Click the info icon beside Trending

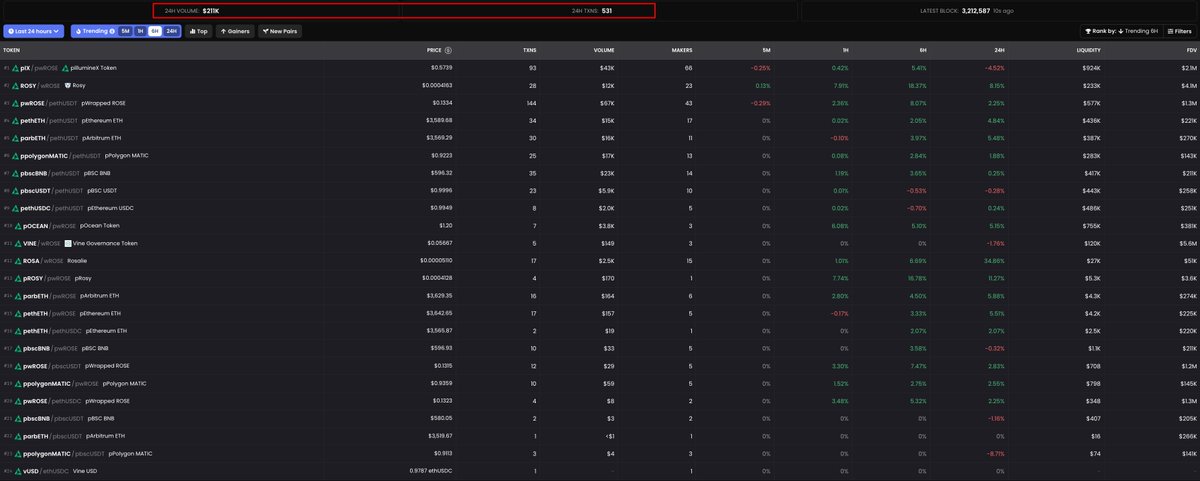pyautogui.click(x=112, y=31)
